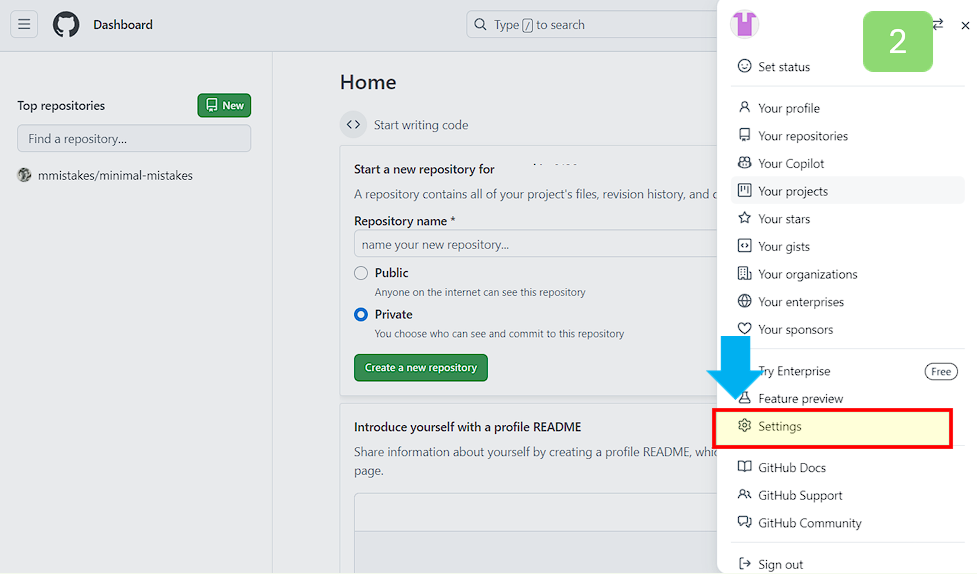Click the Dashboard title in header

(x=123, y=25)
